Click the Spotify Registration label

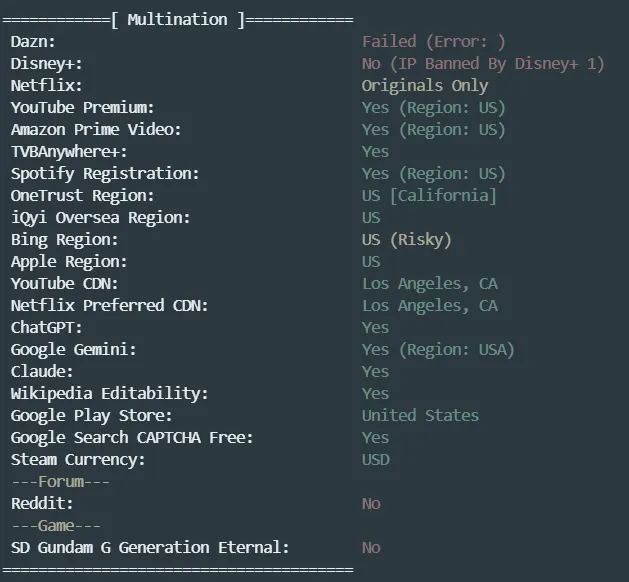(x=105, y=174)
